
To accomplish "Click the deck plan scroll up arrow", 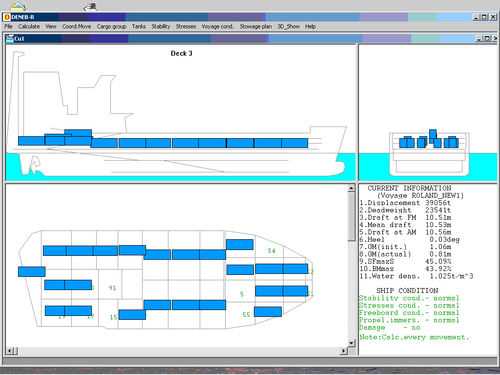I will point(351,188).
